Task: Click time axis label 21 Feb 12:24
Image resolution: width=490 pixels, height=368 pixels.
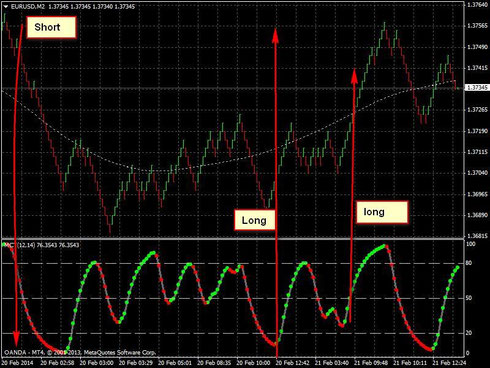Action: pyautogui.click(x=449, y=363)
